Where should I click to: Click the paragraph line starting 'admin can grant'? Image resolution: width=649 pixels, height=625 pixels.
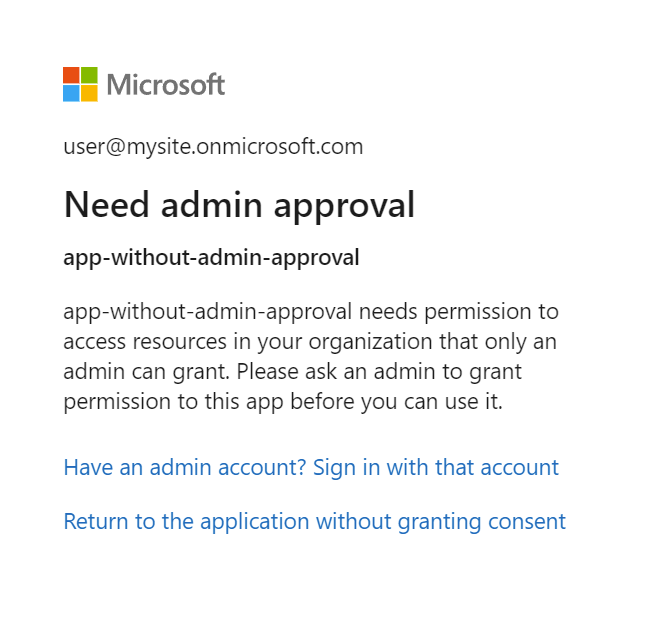point(292,372)
